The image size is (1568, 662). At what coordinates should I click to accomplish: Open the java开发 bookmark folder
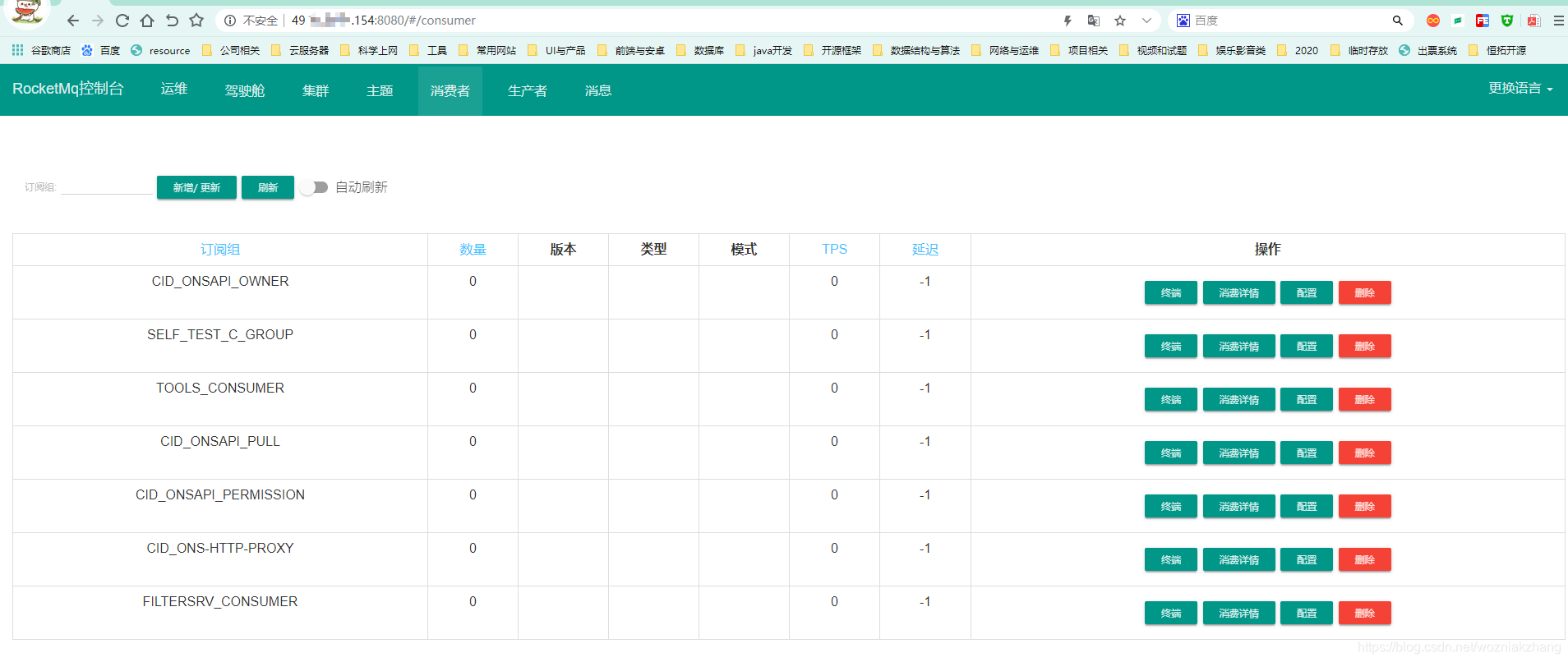click(x=763, y=50)
